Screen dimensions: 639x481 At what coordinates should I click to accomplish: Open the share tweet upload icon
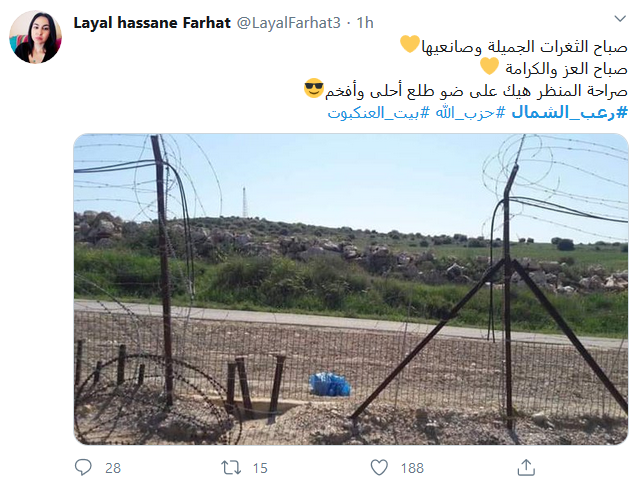click(x=526, y=467)
